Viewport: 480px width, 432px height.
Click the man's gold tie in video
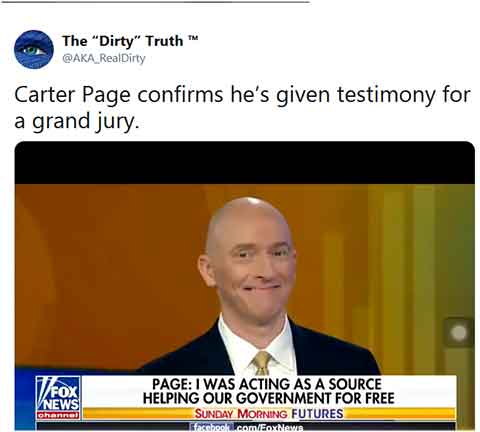point(262,363)
